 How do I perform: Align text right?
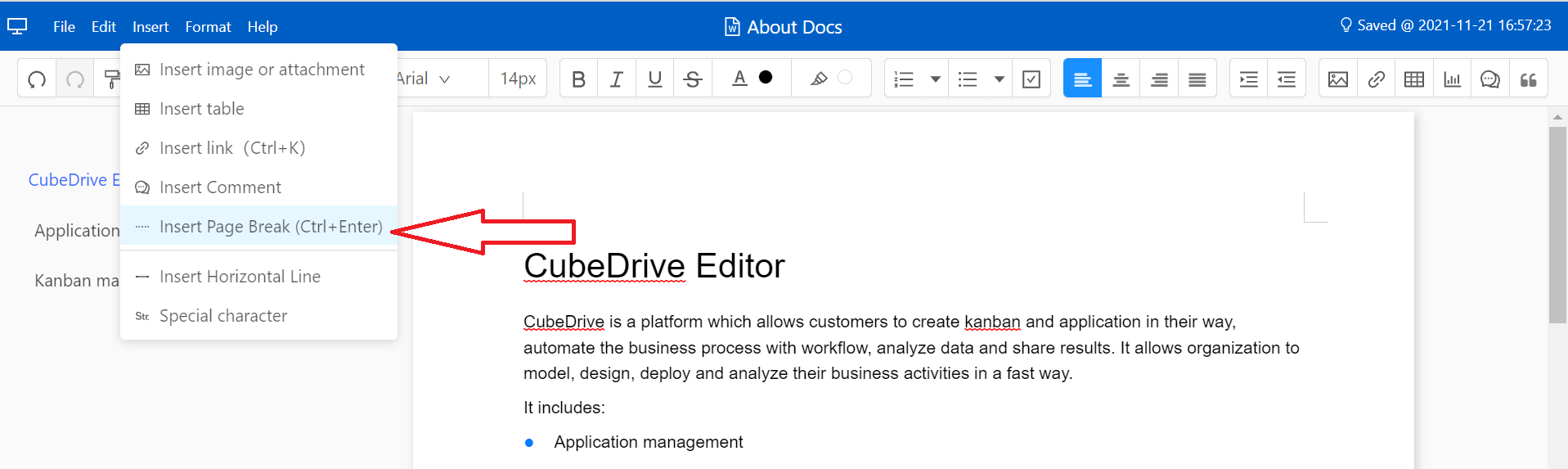pos(1159,79)
